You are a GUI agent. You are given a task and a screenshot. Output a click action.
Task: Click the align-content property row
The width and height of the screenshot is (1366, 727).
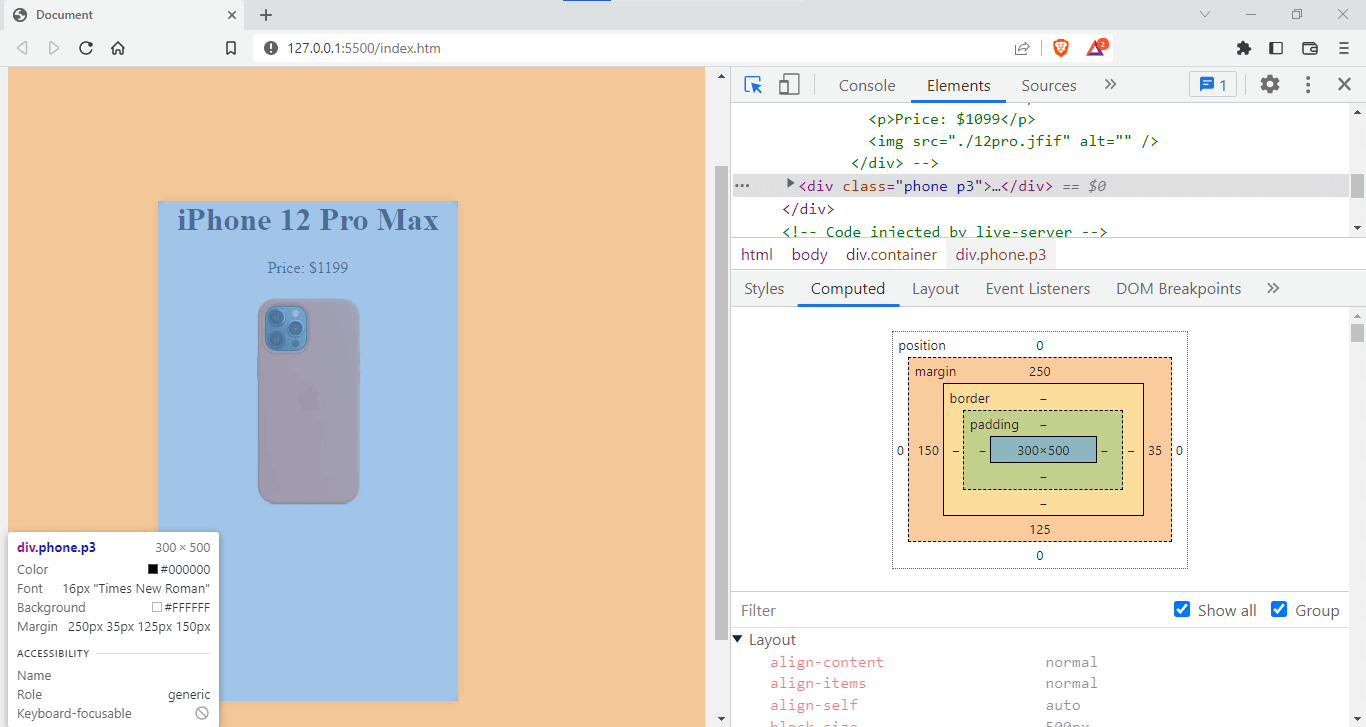pos(1040,662)
